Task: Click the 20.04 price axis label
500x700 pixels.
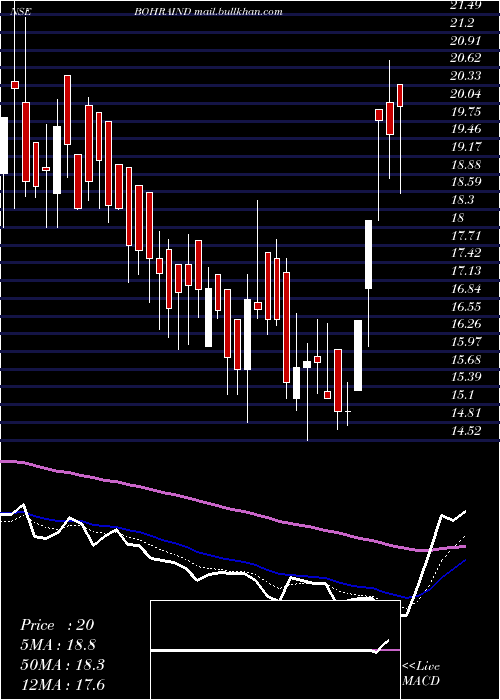Action: point(465,94)
